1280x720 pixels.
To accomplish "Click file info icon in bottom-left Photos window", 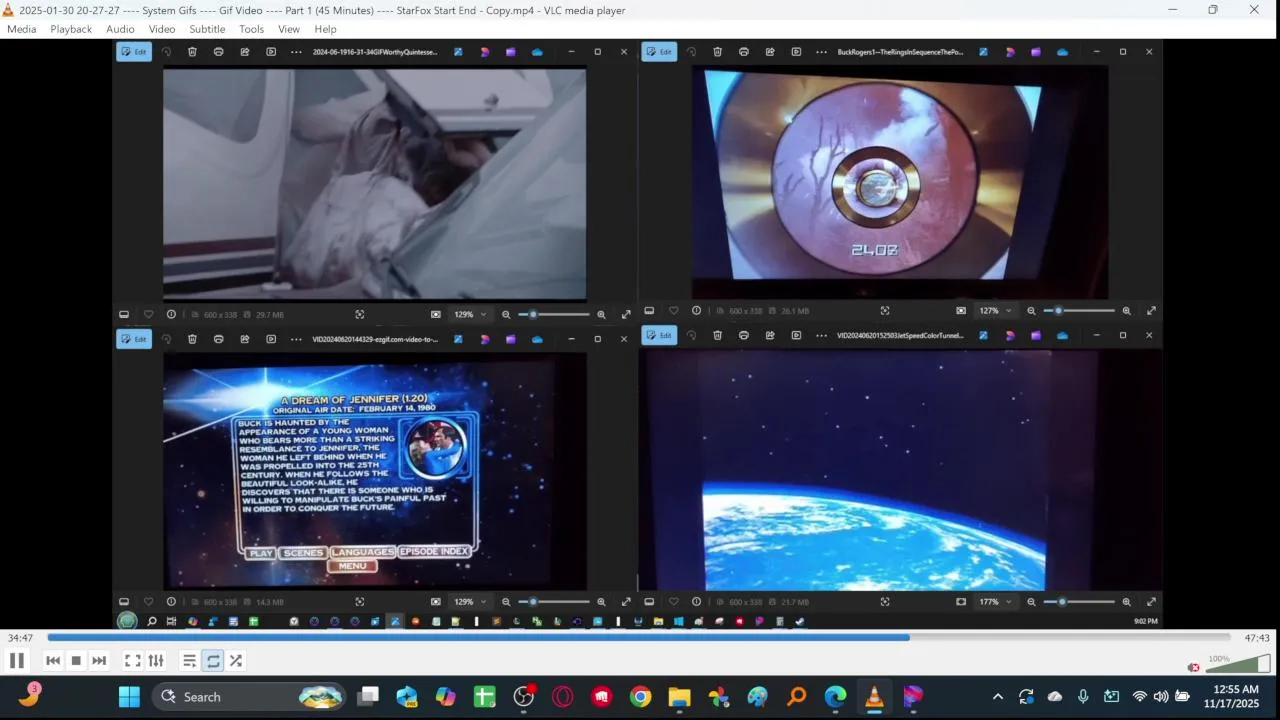I will tap(171, 602).
